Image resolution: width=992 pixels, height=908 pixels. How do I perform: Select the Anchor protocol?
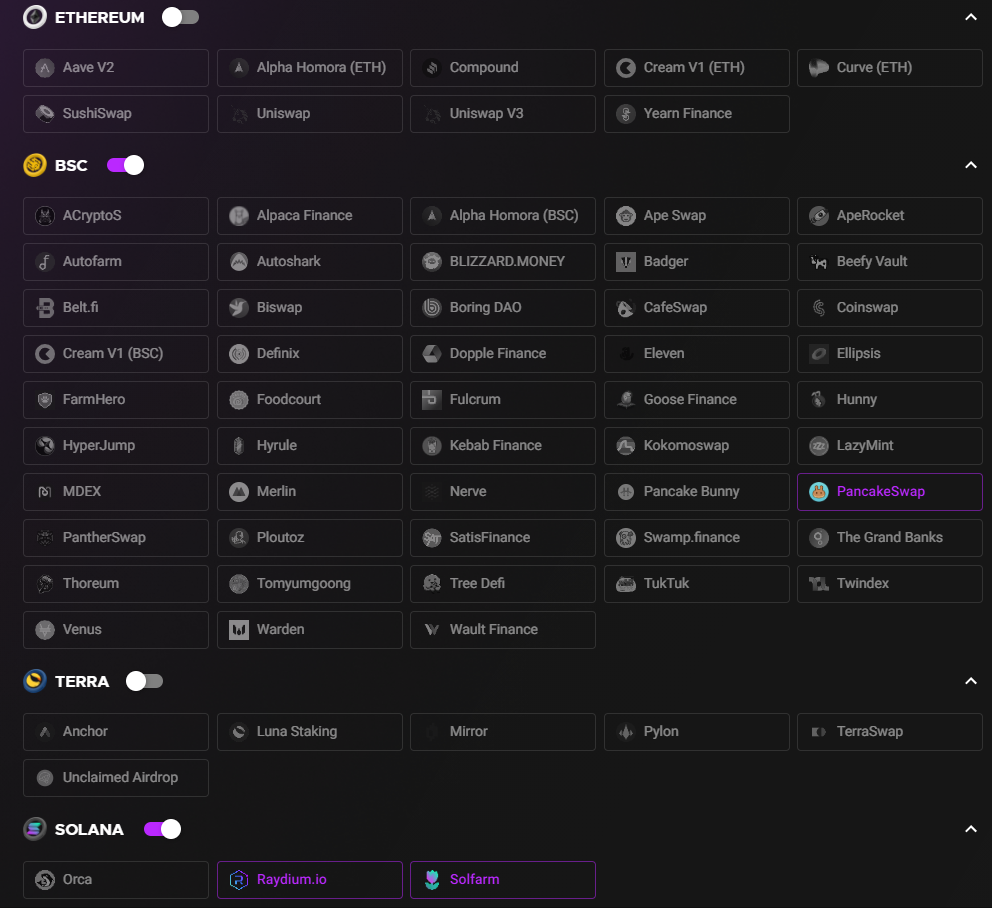pyautogui.click(x=116, y=731)
